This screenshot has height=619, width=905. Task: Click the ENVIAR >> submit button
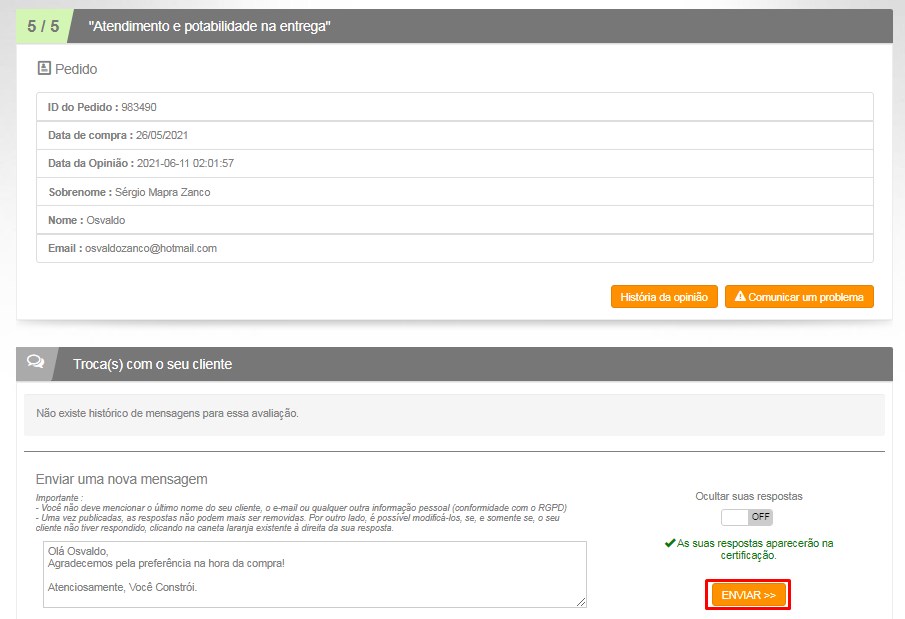click(x=748, y=595)
